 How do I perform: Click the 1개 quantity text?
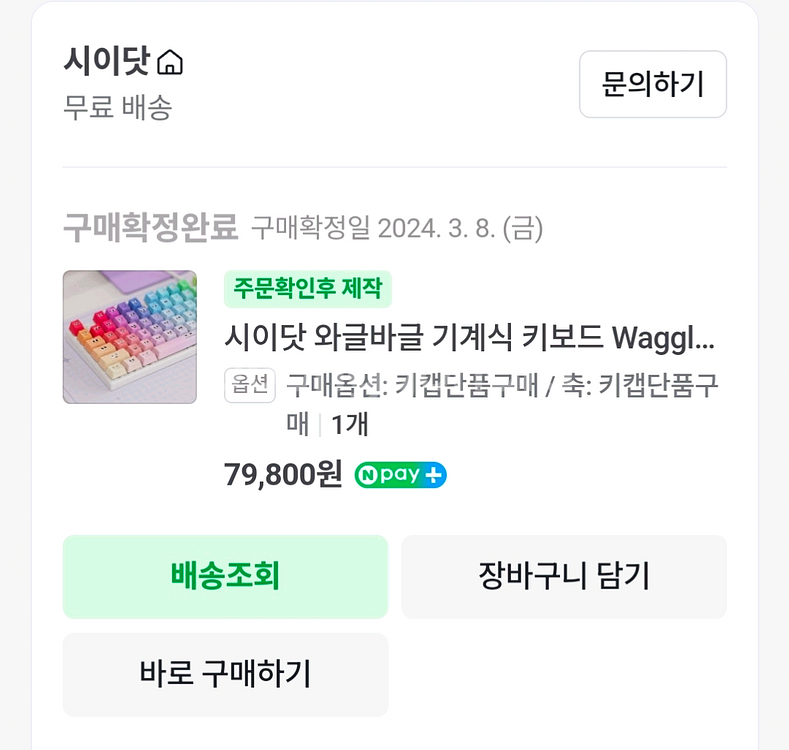tap(350, 424)
